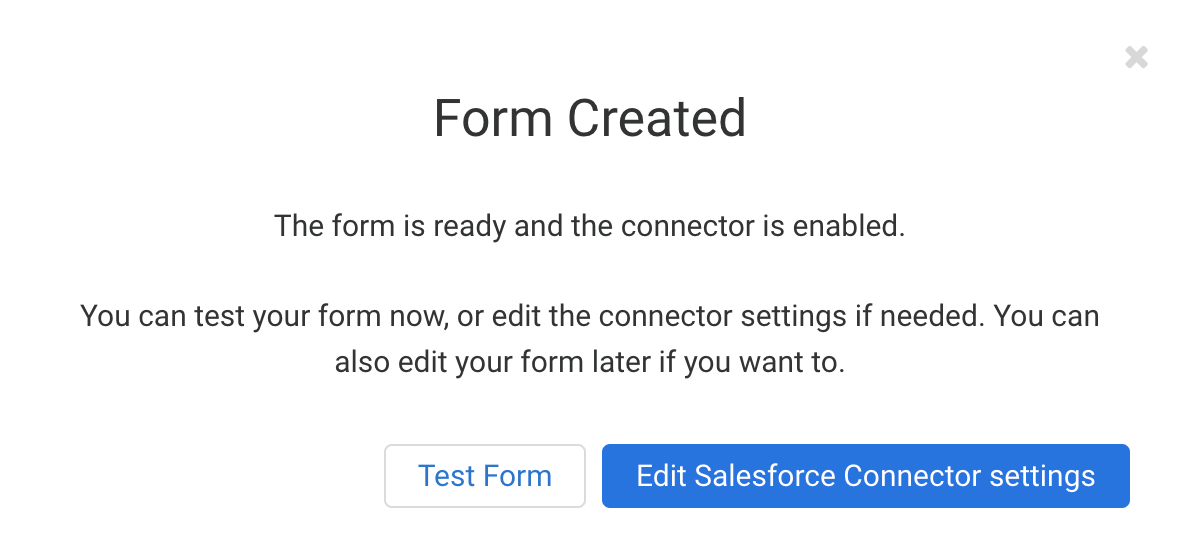Click the paragraph about testing your form
Viewport: 1182px width, 558px height.
tap(590, 340)
